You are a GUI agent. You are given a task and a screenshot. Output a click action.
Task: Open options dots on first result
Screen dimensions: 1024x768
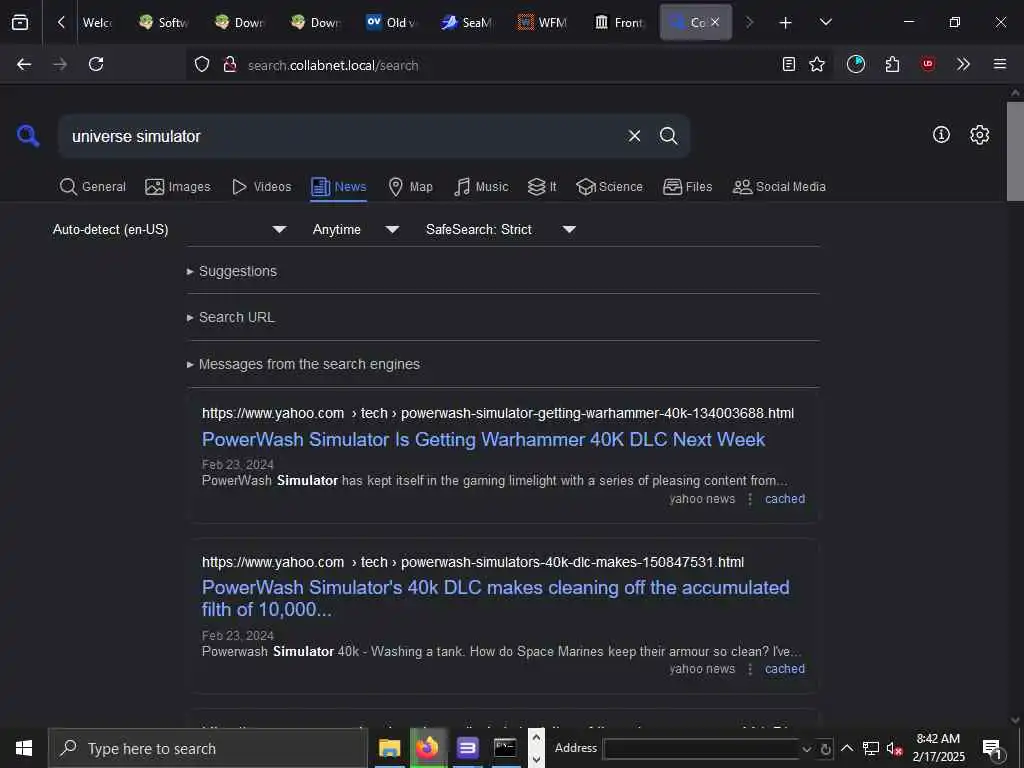(x=750, y=499)
